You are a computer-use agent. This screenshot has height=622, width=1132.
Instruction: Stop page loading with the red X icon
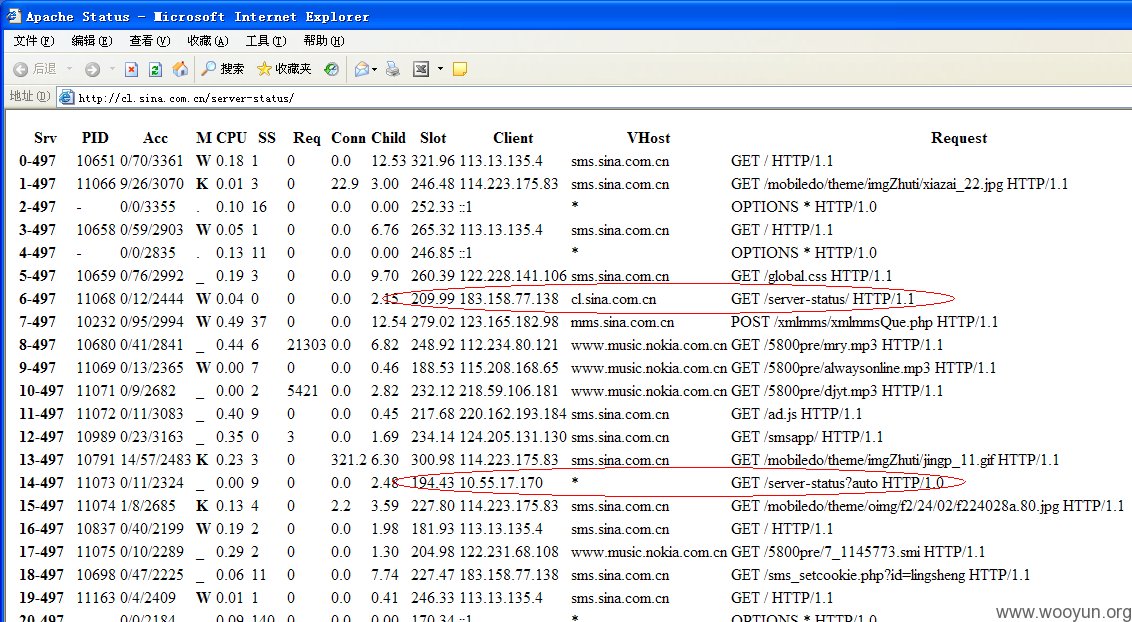pos(131,69)
